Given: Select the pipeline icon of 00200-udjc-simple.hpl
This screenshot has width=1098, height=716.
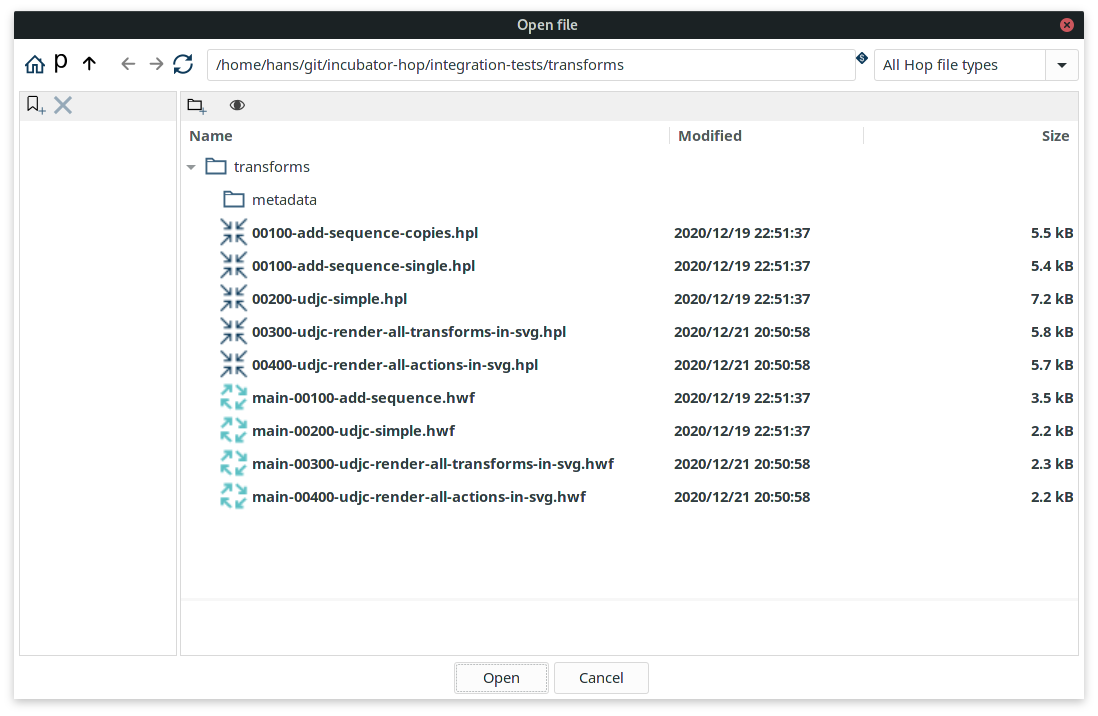Looking at the screenshot, I should click(x=233, y=298).
